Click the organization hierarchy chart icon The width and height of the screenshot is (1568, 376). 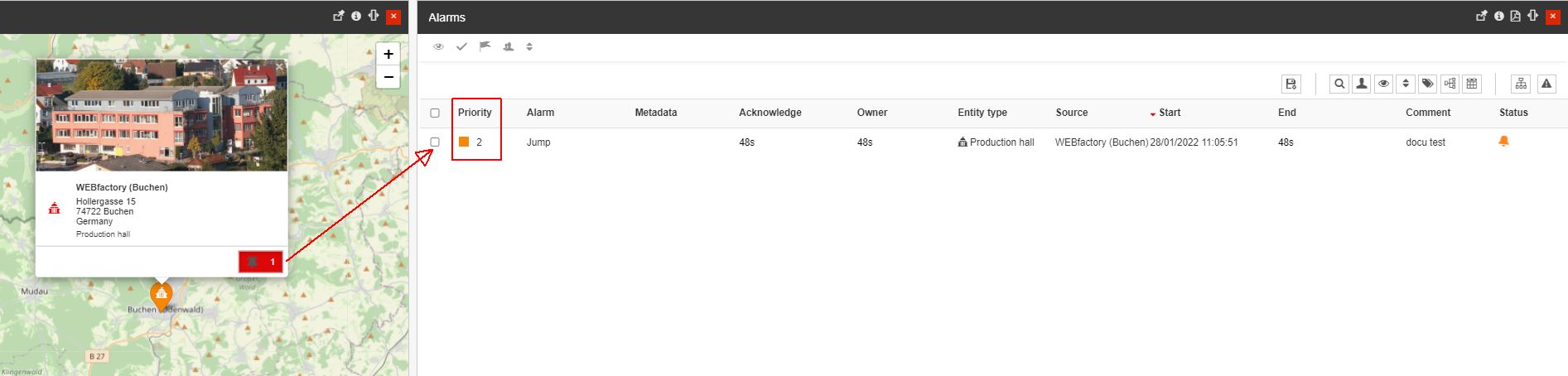point(1521,84)
